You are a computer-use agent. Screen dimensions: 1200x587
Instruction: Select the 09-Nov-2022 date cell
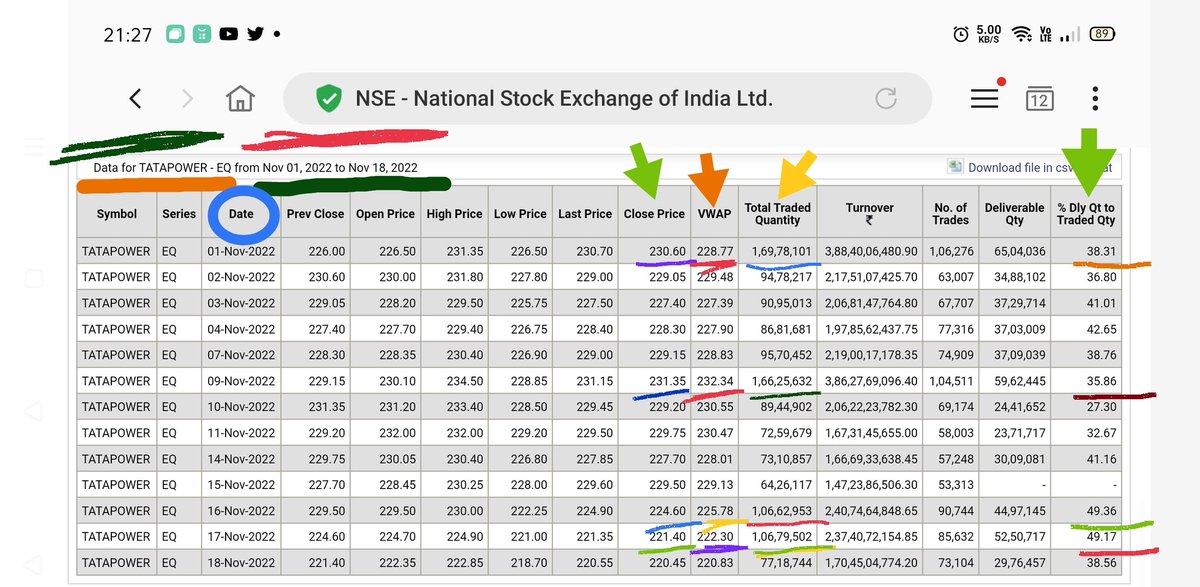(241, 381)
